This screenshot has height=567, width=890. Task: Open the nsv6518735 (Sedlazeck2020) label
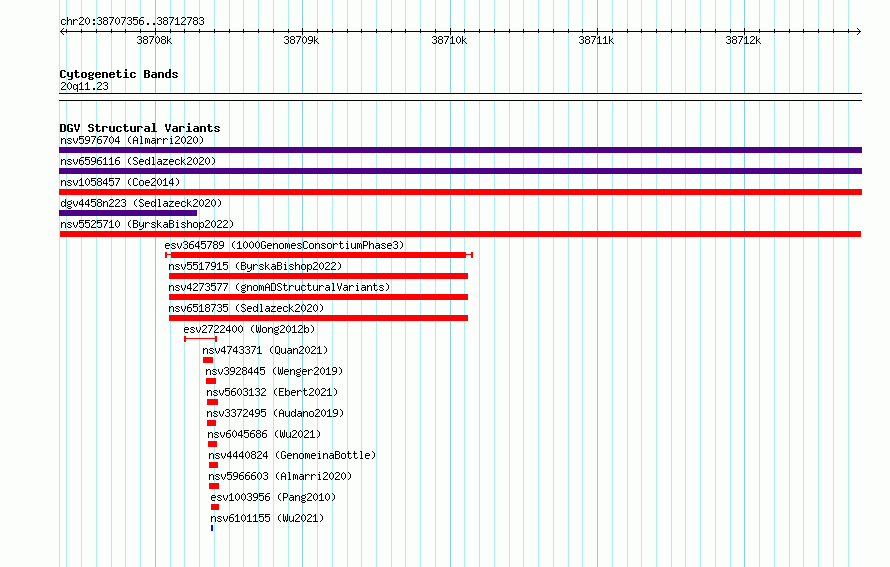point(246,308)
